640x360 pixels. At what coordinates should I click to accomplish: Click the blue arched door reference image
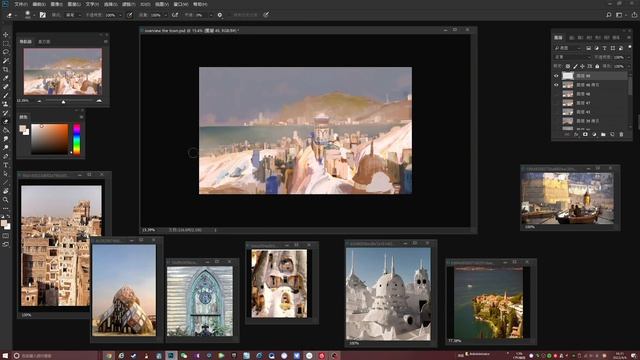pyautogui.click(x=200, y=301)
